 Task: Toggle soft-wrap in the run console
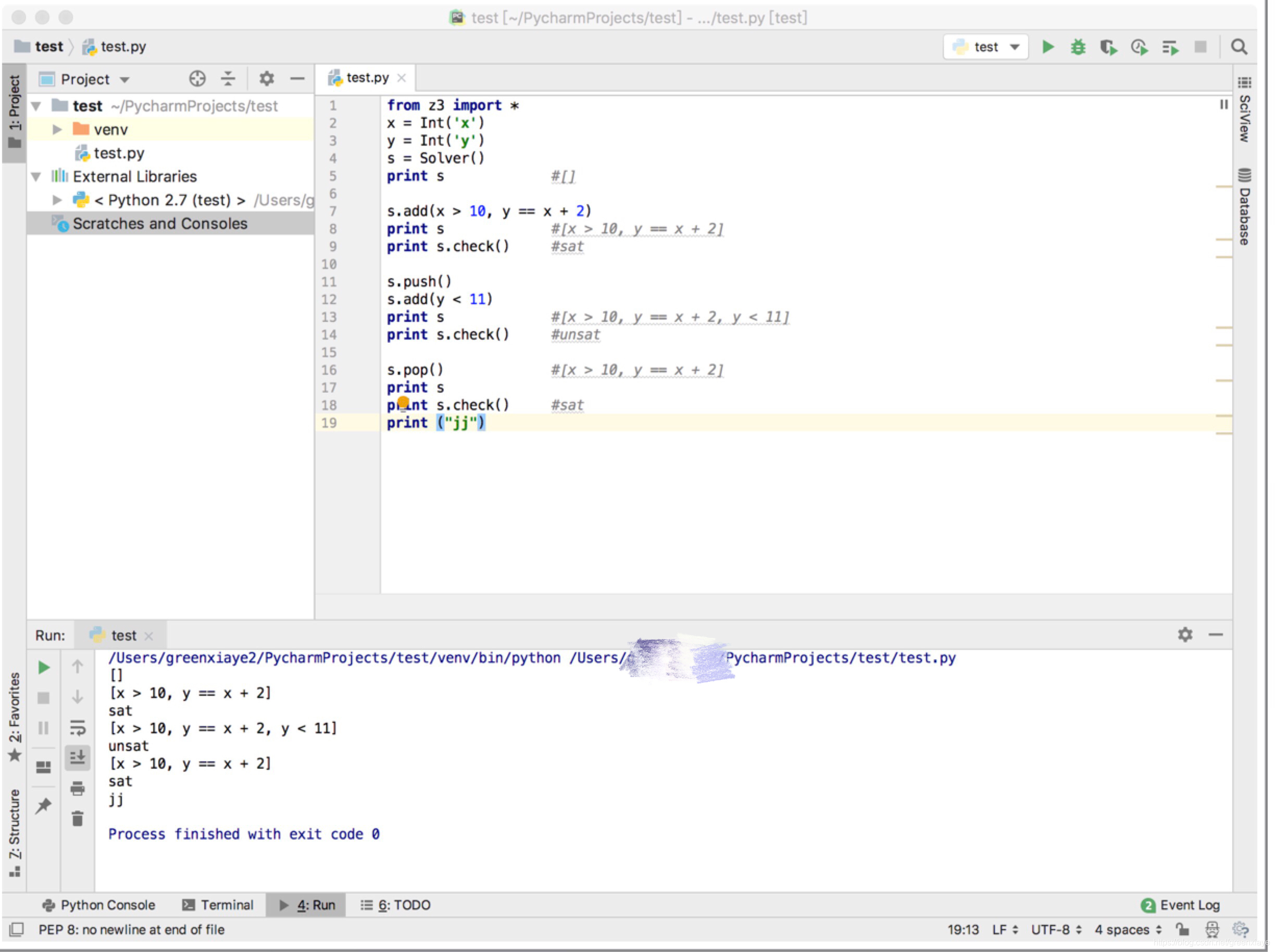78,728
